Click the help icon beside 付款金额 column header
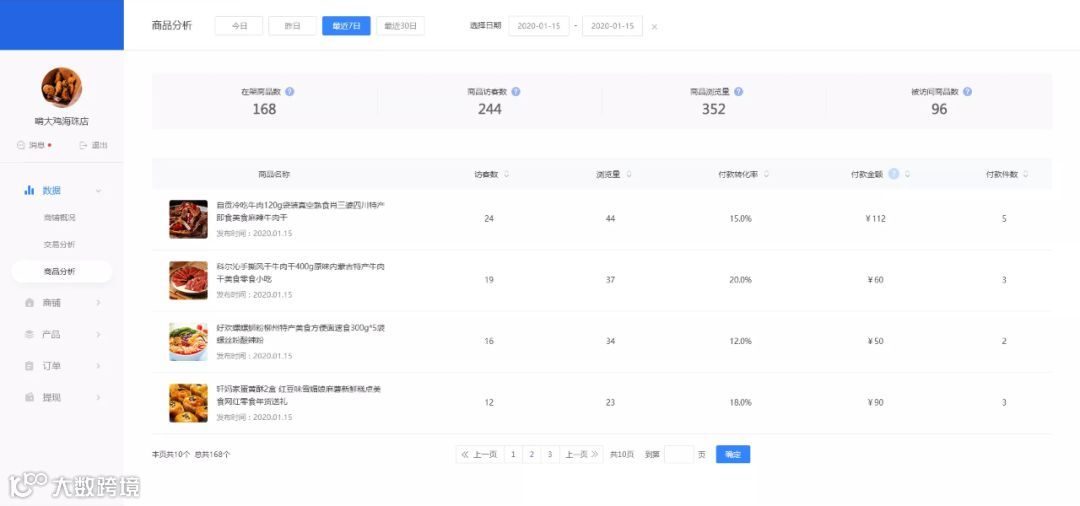Screen dimensions: 1080x506 point(893,174)
